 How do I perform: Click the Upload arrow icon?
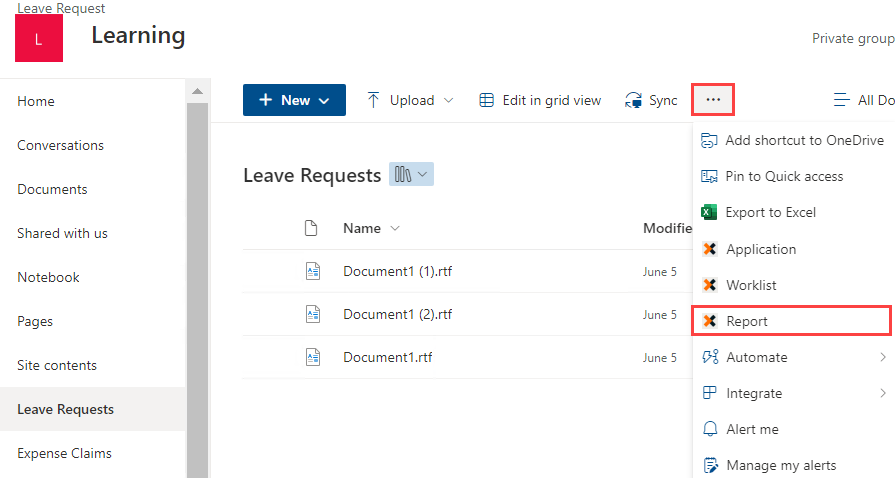(373, 100)
